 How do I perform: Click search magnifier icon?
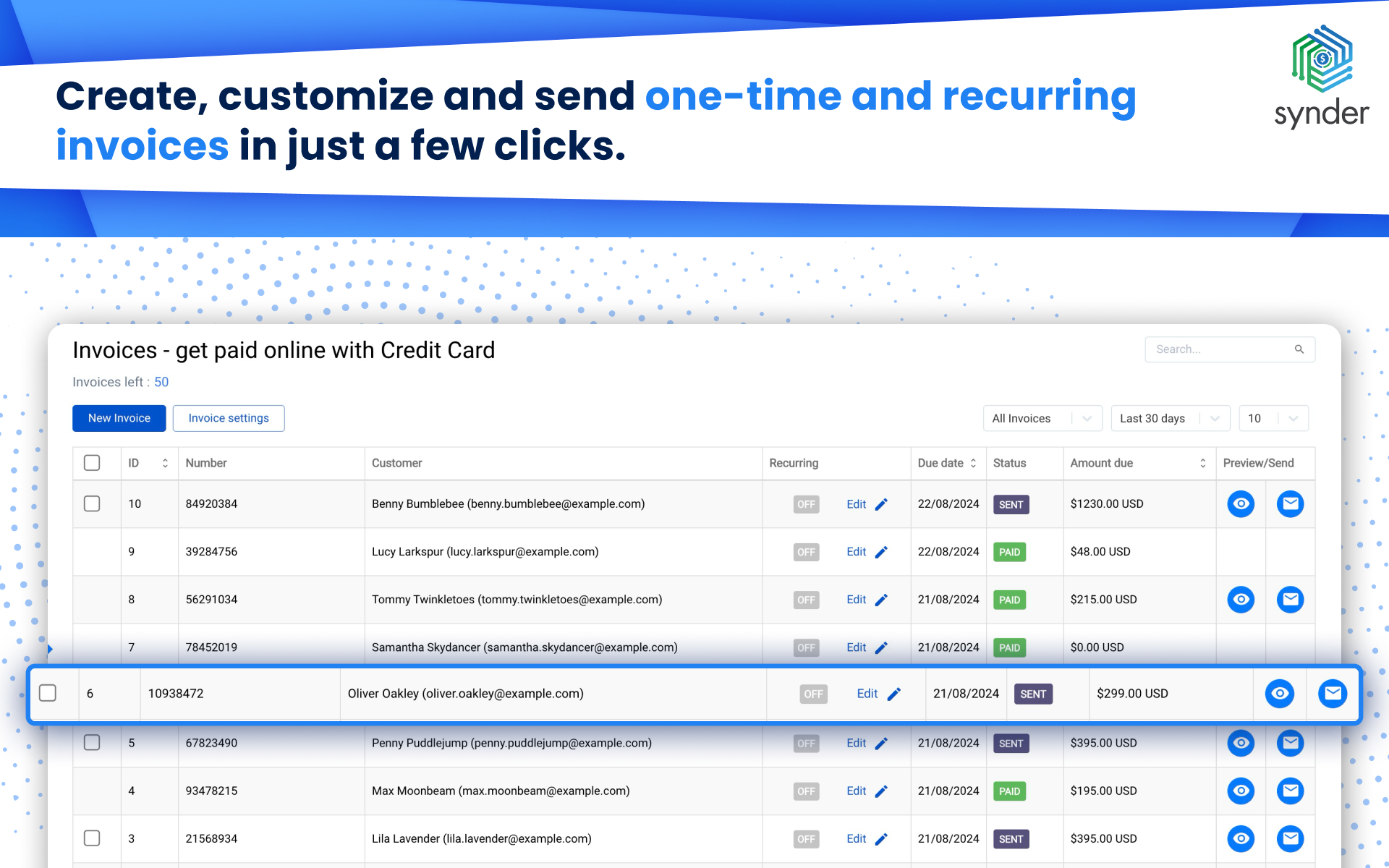tap(1299, 349)
